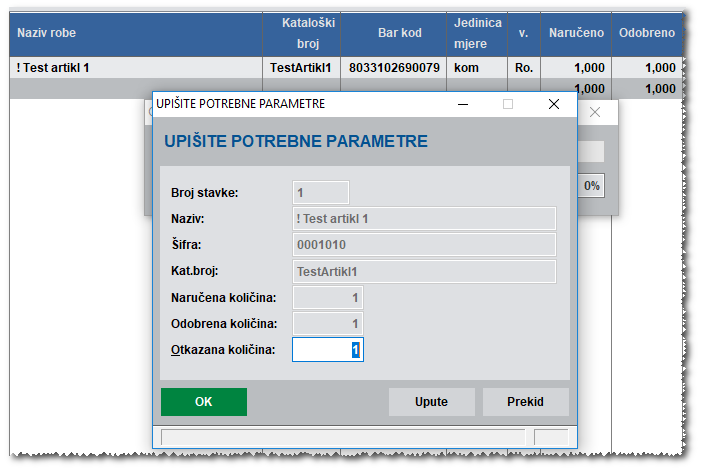704x474 pixels.
Task: Click the Jedinica mjere column header
Action: click(x=477, y=33)
